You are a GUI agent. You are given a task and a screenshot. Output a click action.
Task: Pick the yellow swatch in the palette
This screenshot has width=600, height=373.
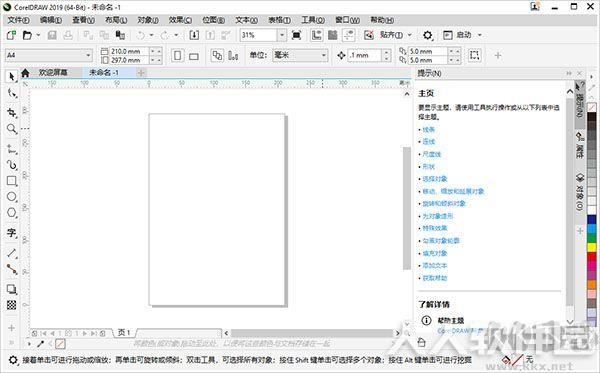[592, 248]
